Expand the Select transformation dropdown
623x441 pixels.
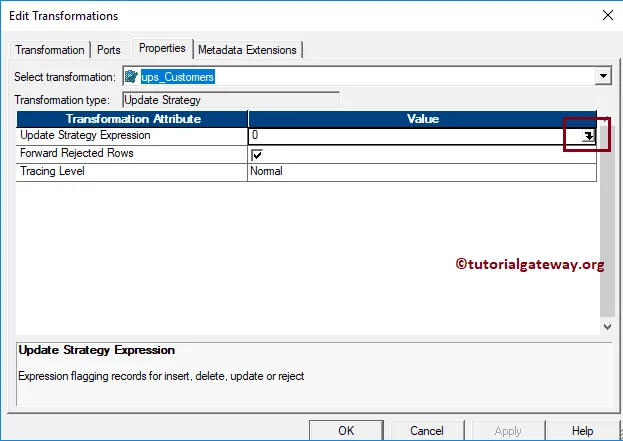tap(603, 76)
